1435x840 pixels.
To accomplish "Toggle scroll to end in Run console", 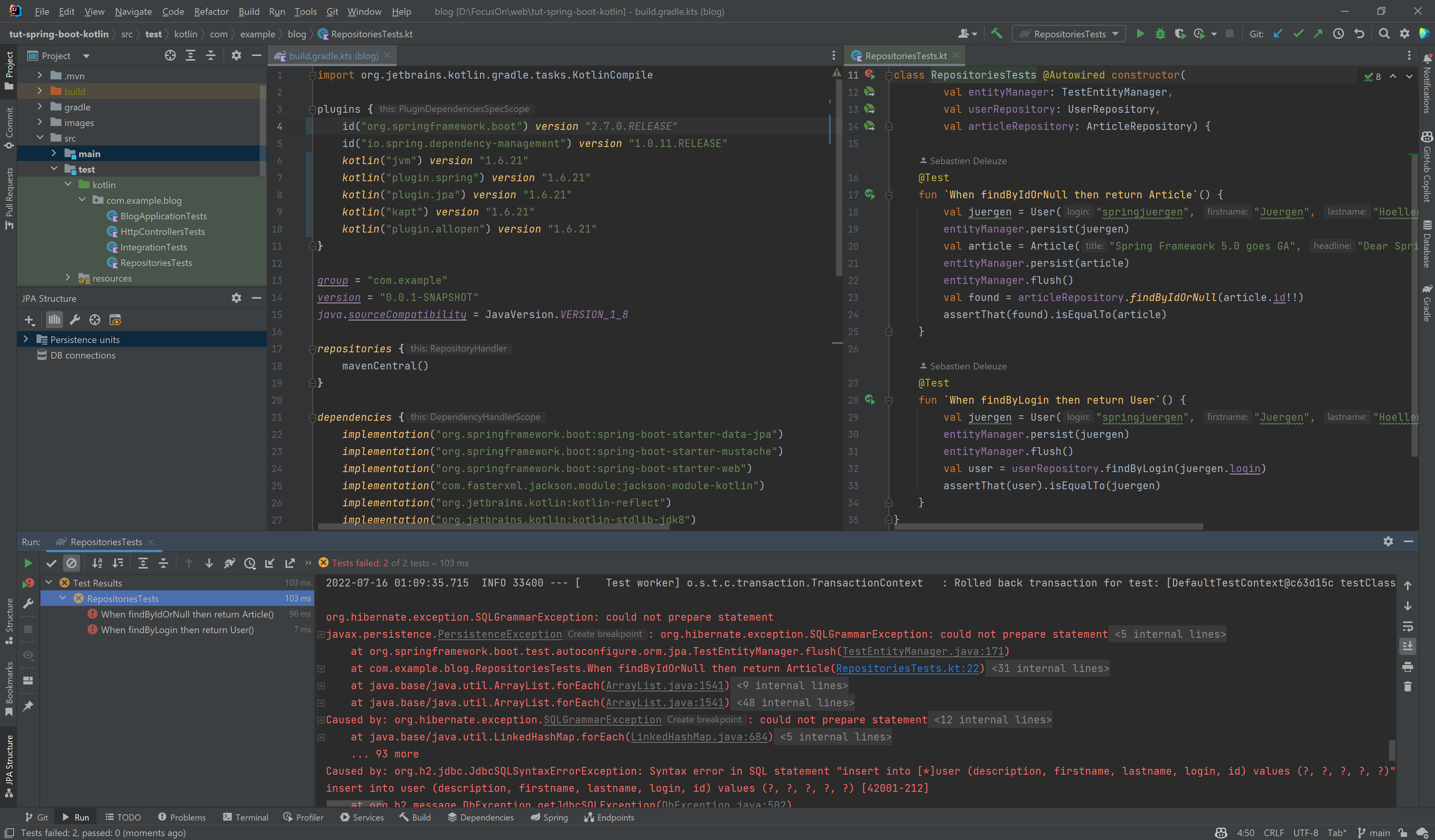I will tap(1408, 646).
